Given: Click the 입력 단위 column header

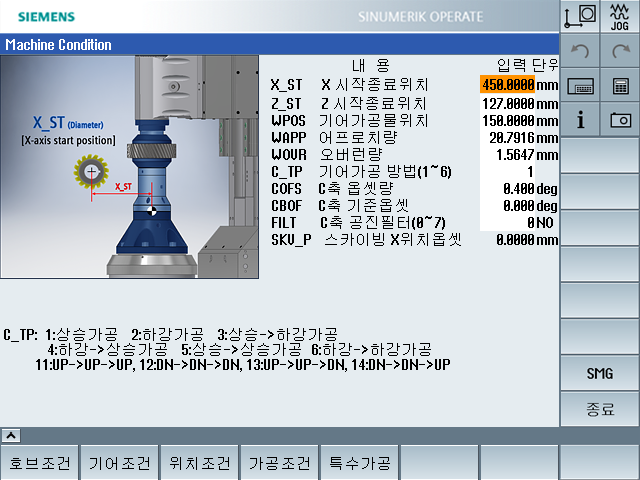Looking at the screenshot, I should pyautogui.click(x=527, y=65).
